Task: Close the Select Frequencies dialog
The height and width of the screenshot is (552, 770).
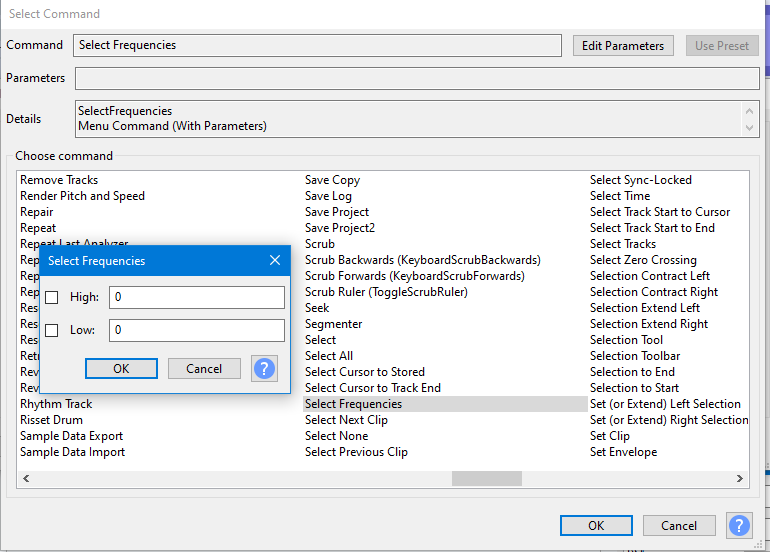Action: [275, 260]
